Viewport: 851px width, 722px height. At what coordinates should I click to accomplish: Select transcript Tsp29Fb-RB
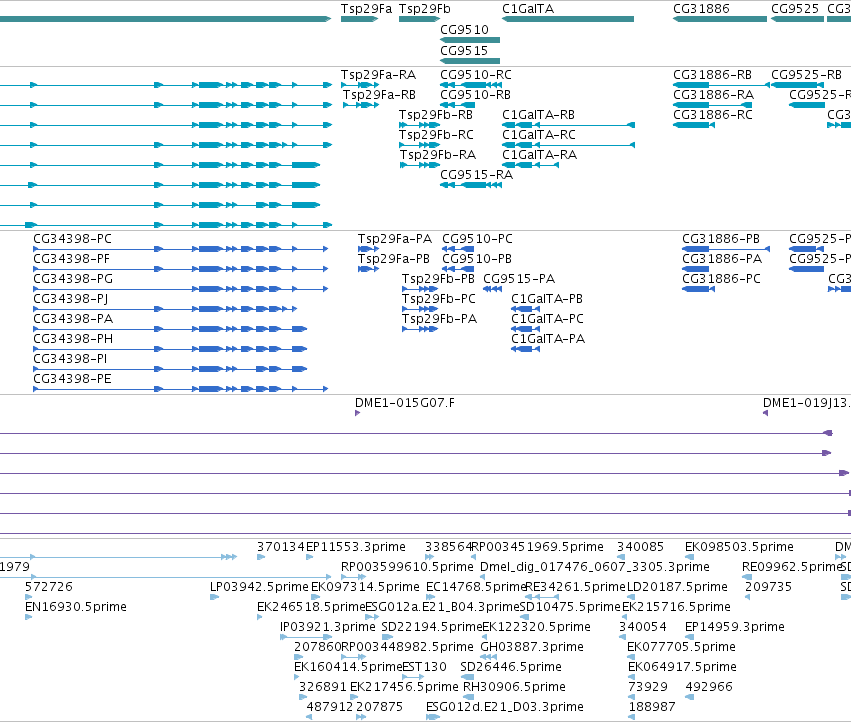tap(419, 125)
